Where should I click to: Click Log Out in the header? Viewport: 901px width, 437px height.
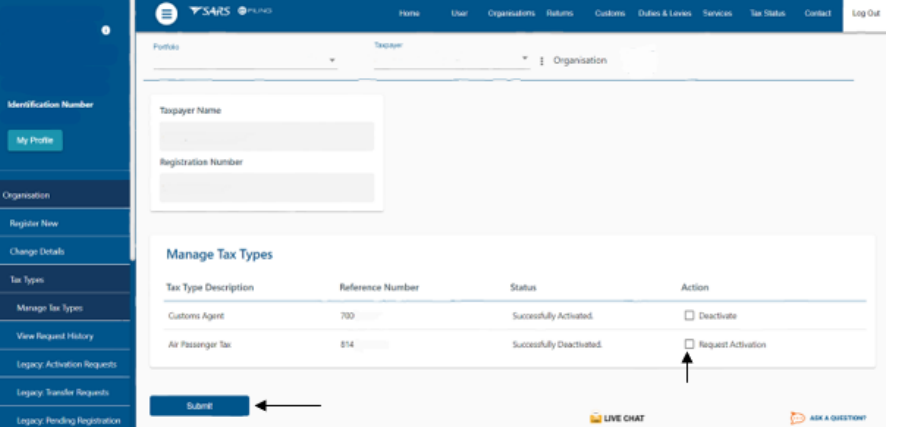pyautogui.click(x=866, y=13)
